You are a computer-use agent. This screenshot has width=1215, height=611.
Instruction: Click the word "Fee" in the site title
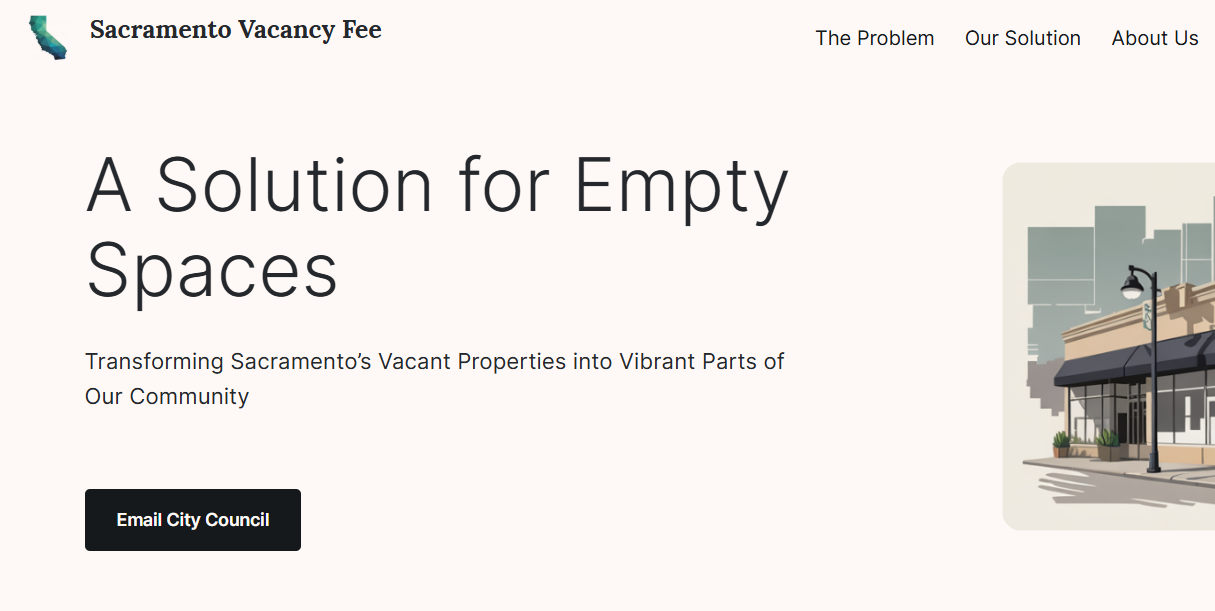click(362, 30)
